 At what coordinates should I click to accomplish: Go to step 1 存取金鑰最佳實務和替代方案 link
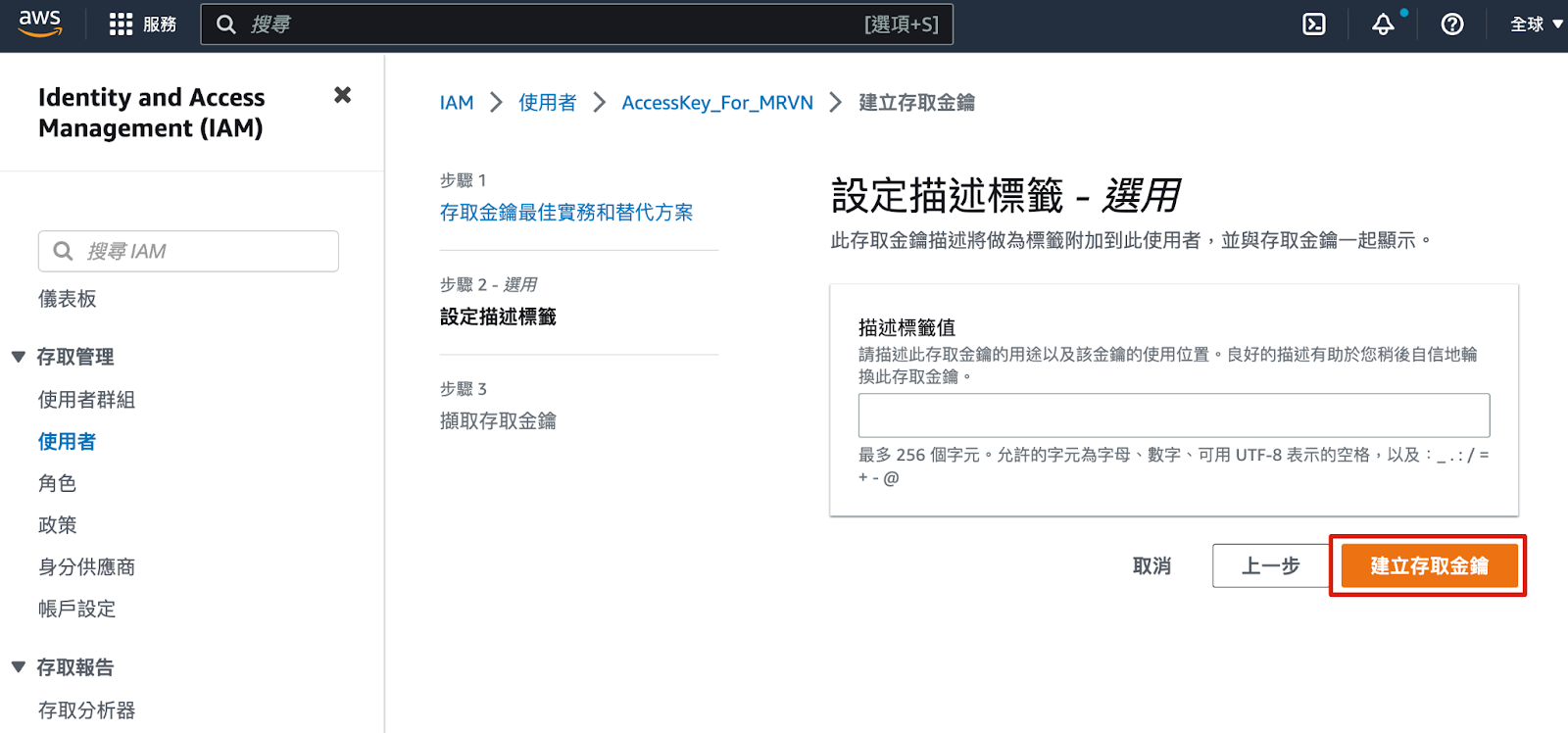coord(565,213)
